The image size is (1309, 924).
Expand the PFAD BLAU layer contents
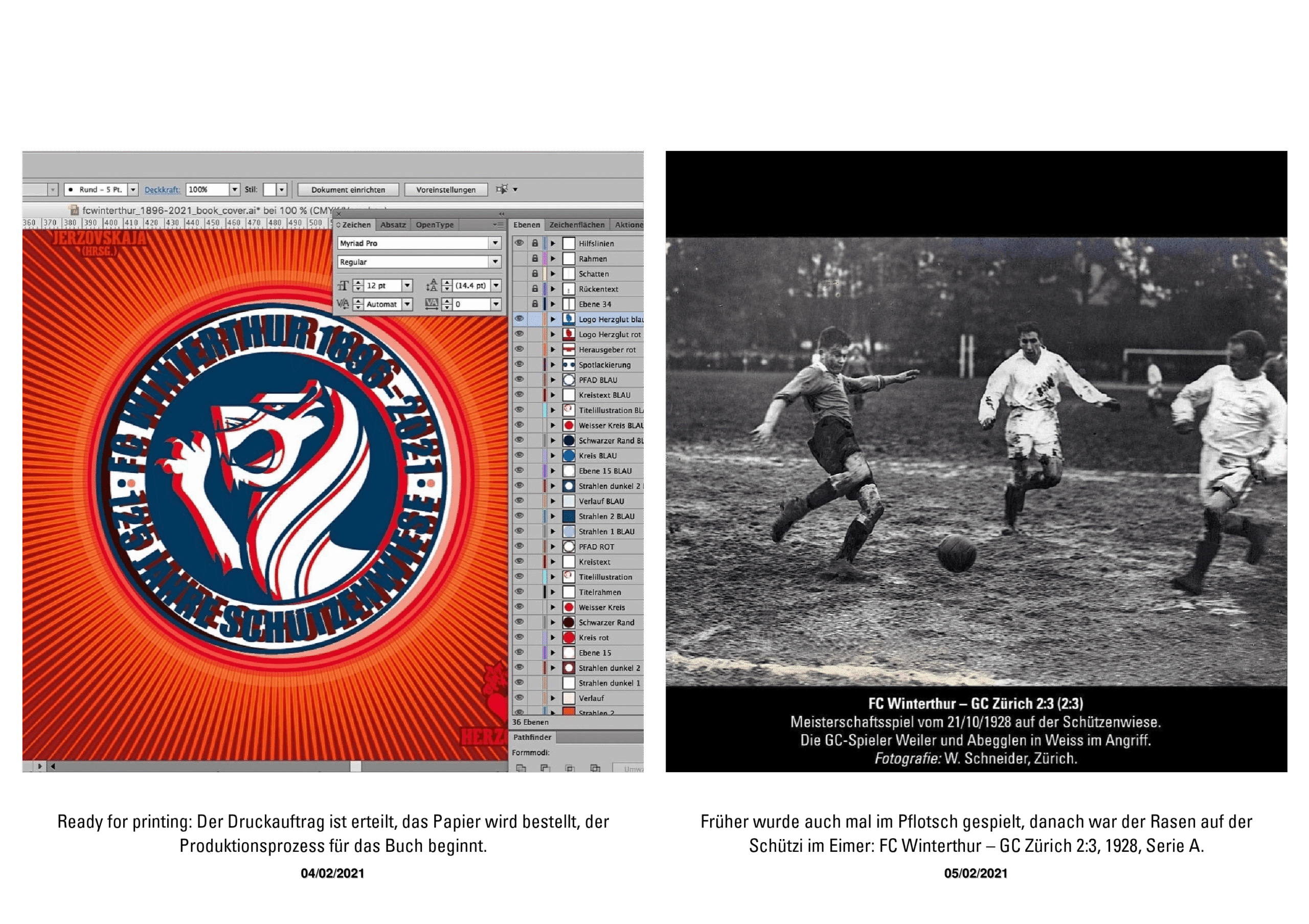(x=552, y=379)
